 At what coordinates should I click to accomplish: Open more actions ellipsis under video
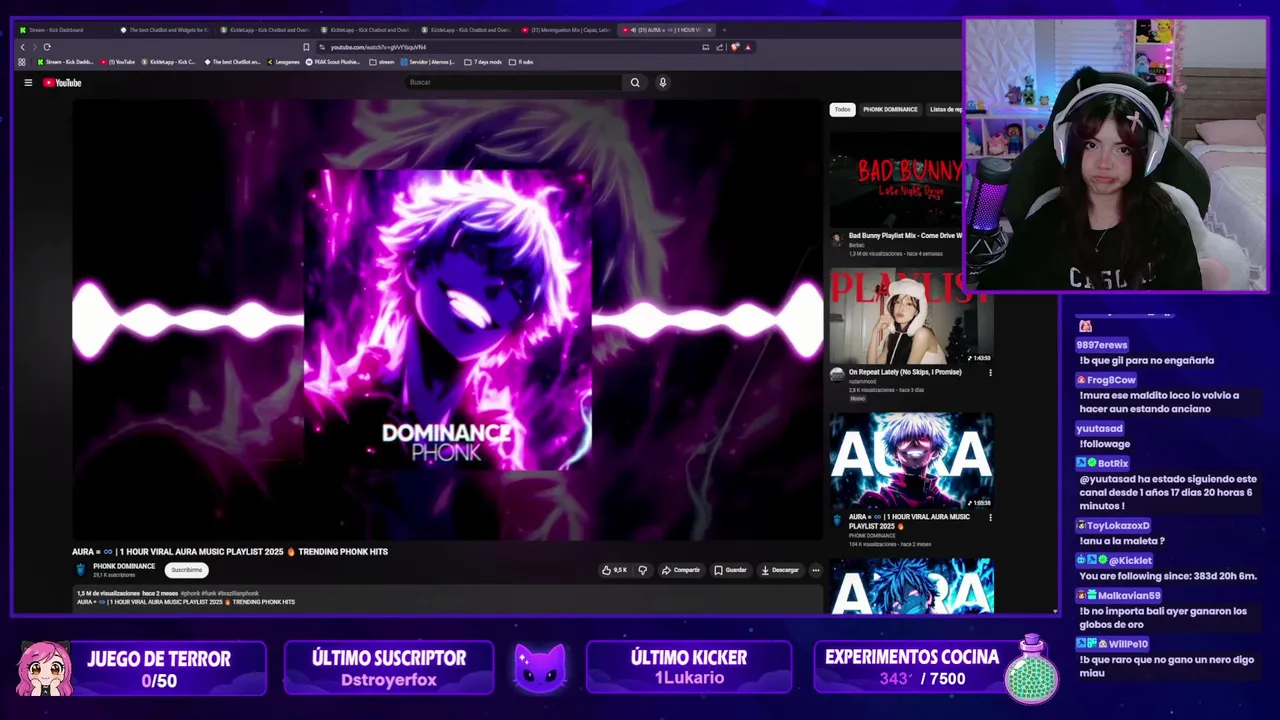point(816,570)
